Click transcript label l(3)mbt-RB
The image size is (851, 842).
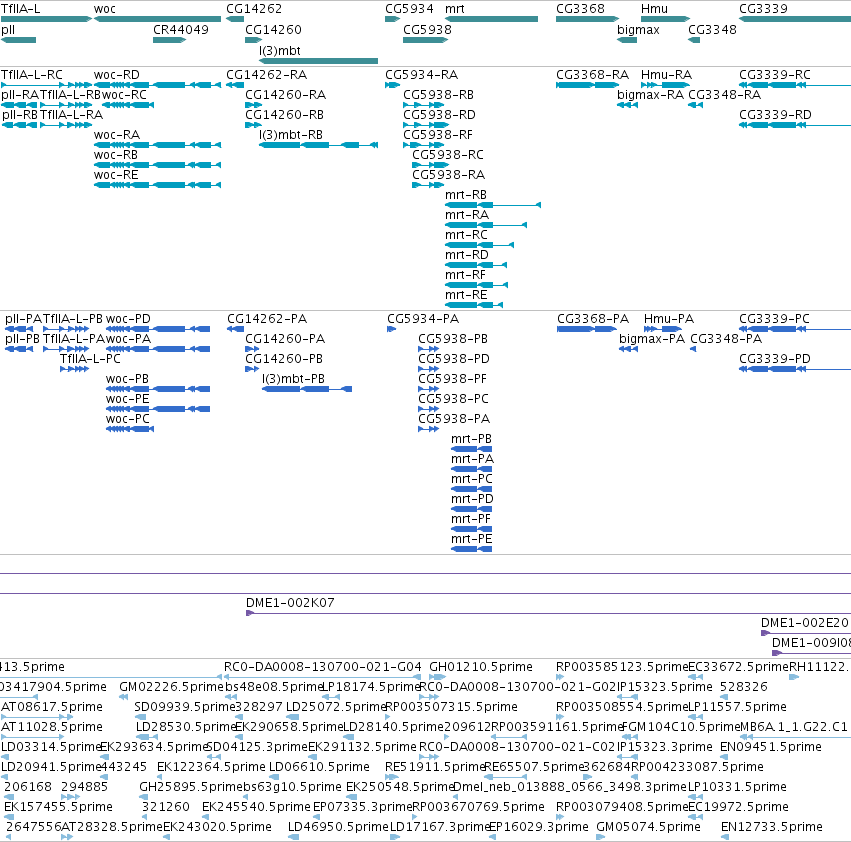(291, 135)
